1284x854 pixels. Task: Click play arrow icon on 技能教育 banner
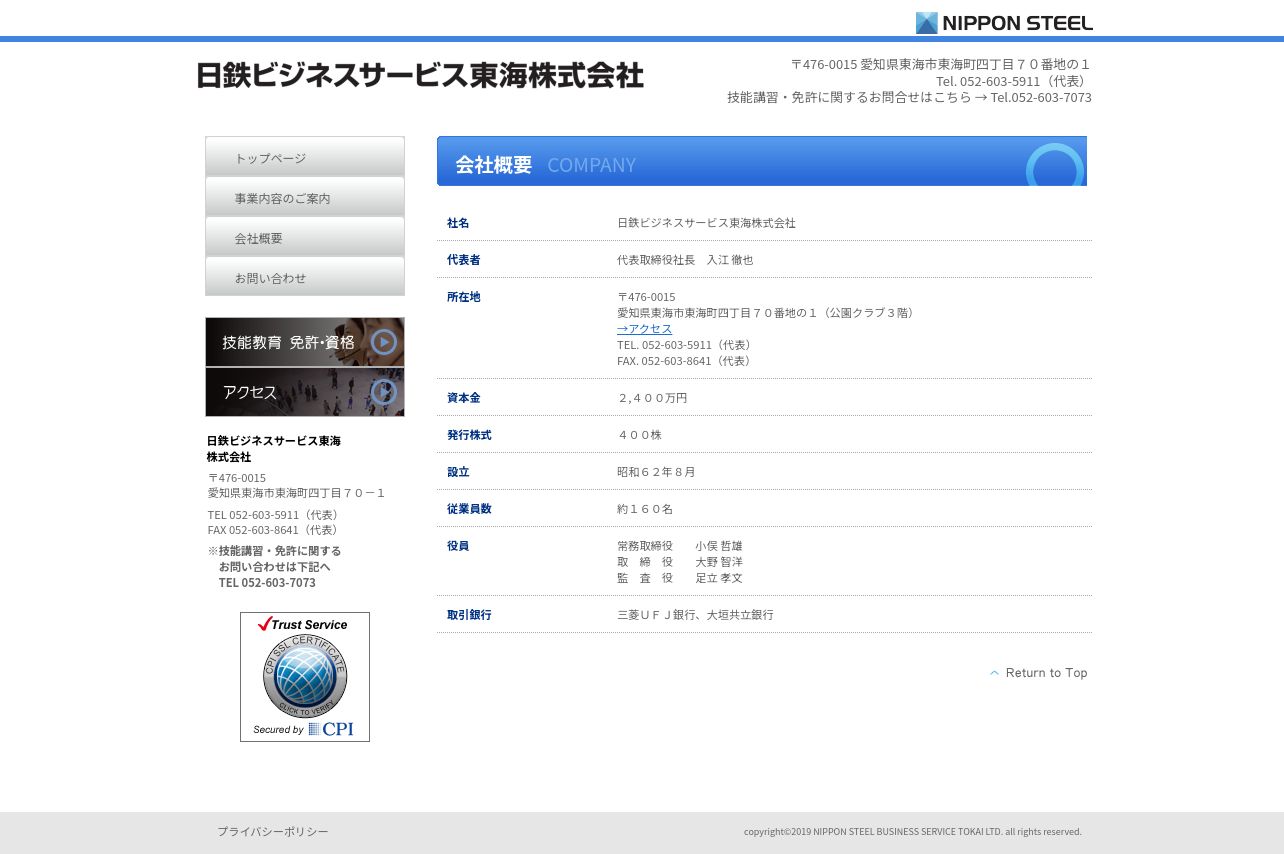point(384,342)
